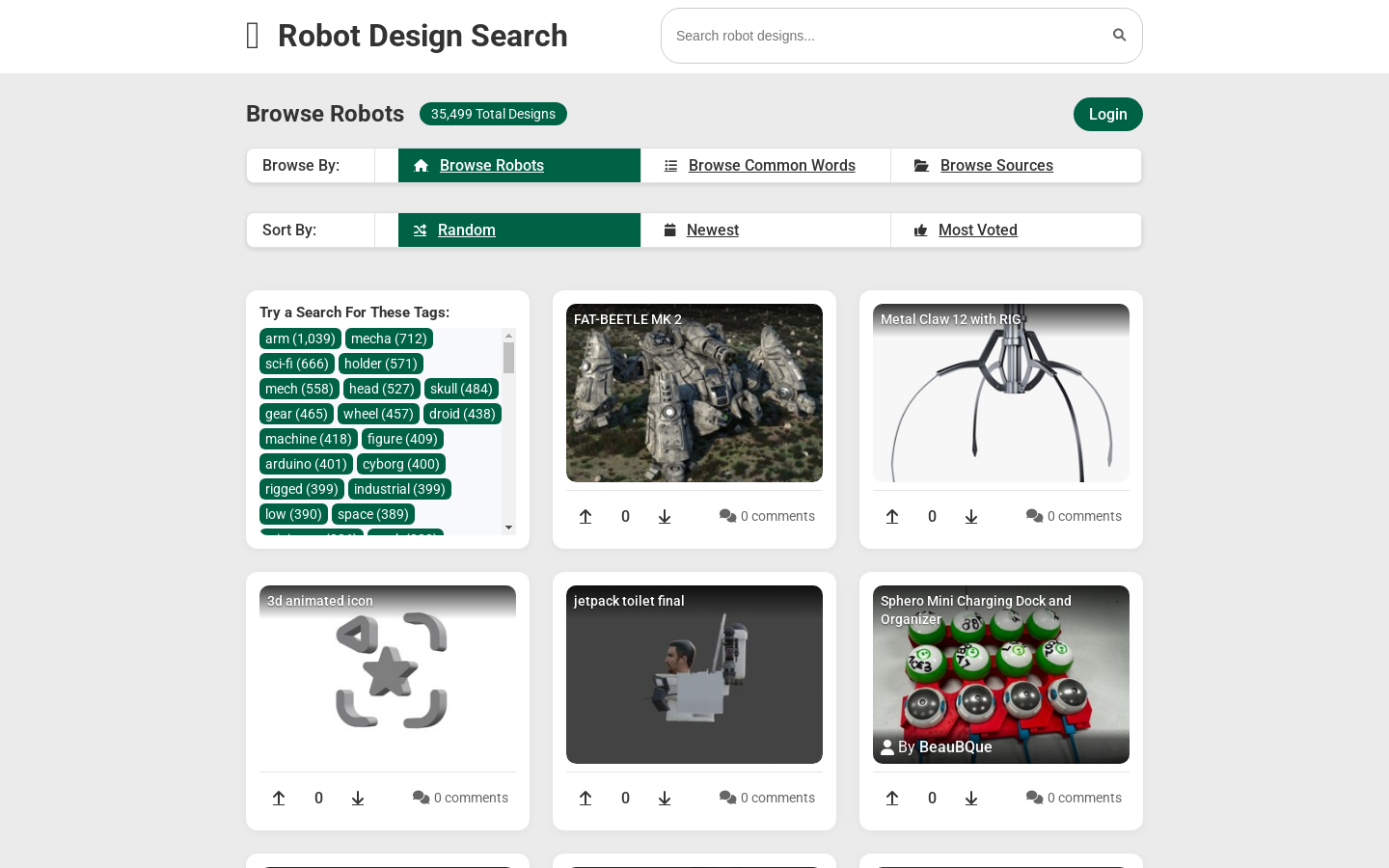Open the 3d animated icon thumbnail
The image size is (1389, 868).
[x=388, y=674]
